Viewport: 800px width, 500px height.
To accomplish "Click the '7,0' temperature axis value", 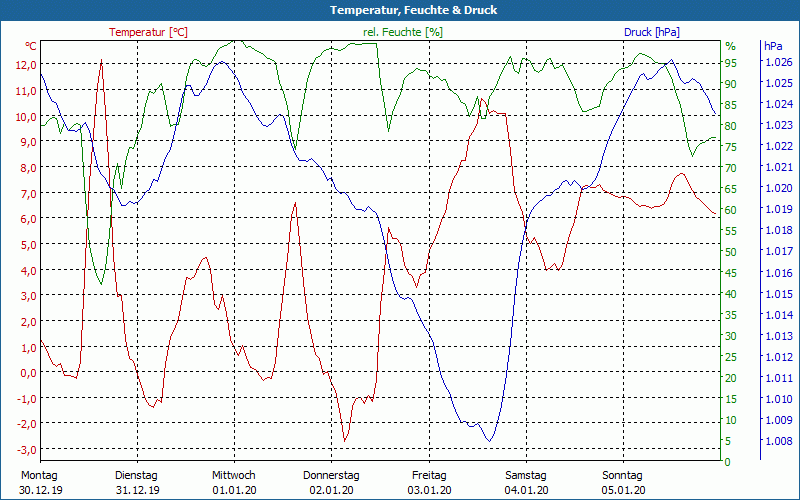I will [x=29, y=193].
